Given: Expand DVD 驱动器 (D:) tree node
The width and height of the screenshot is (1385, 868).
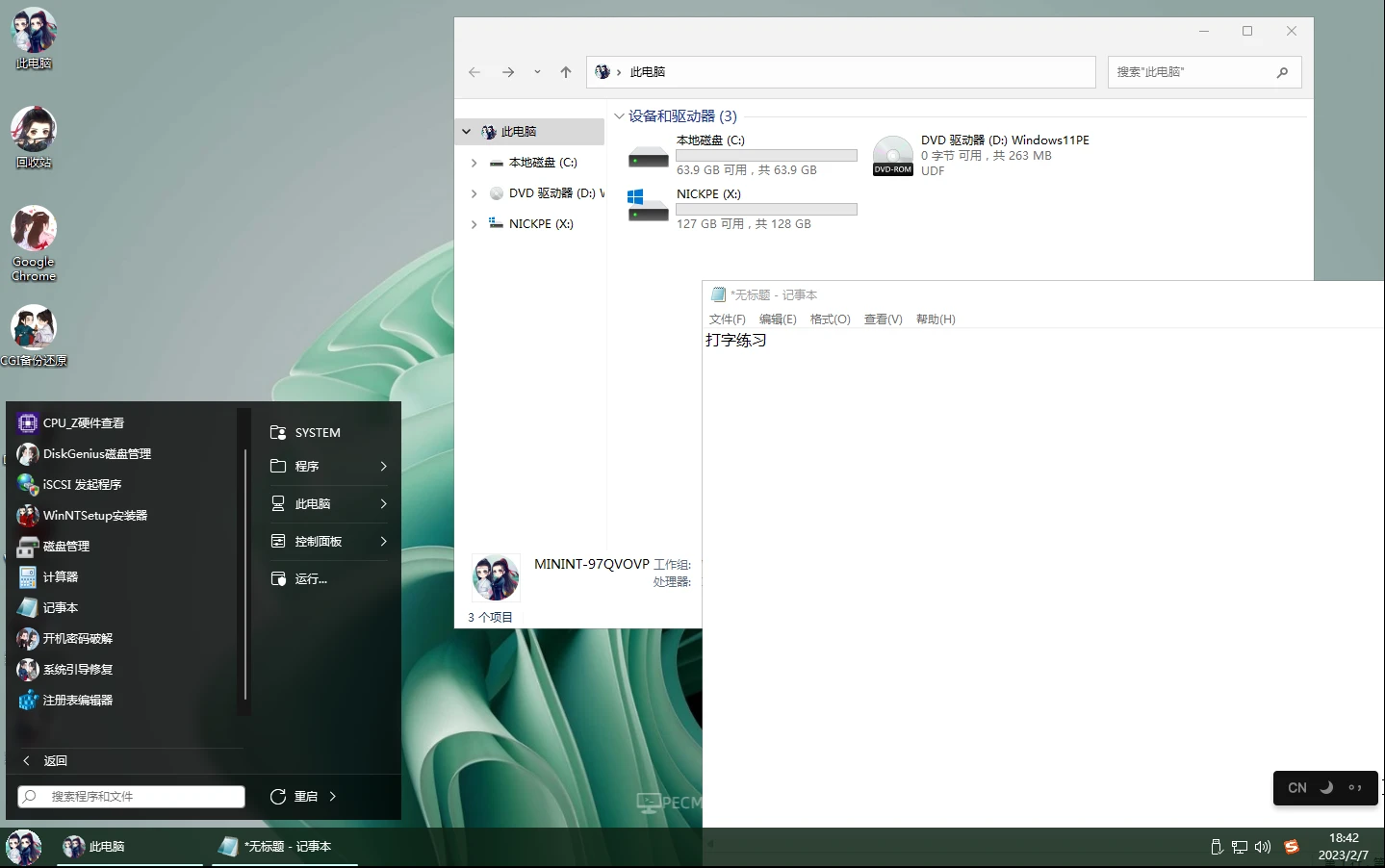Looking at the screenshot, I should click(x=474, y=193).
